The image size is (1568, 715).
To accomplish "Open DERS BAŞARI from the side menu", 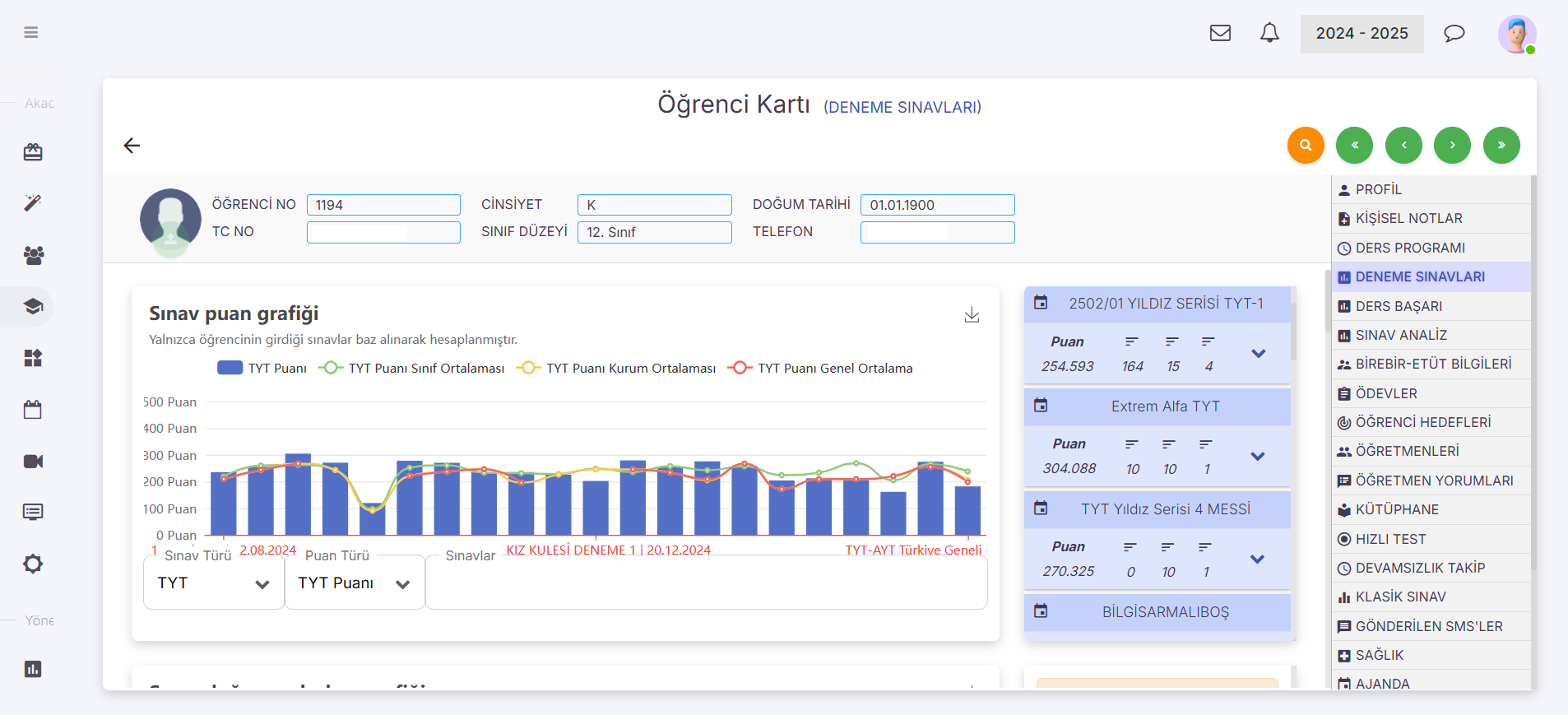I will 1399,306.
